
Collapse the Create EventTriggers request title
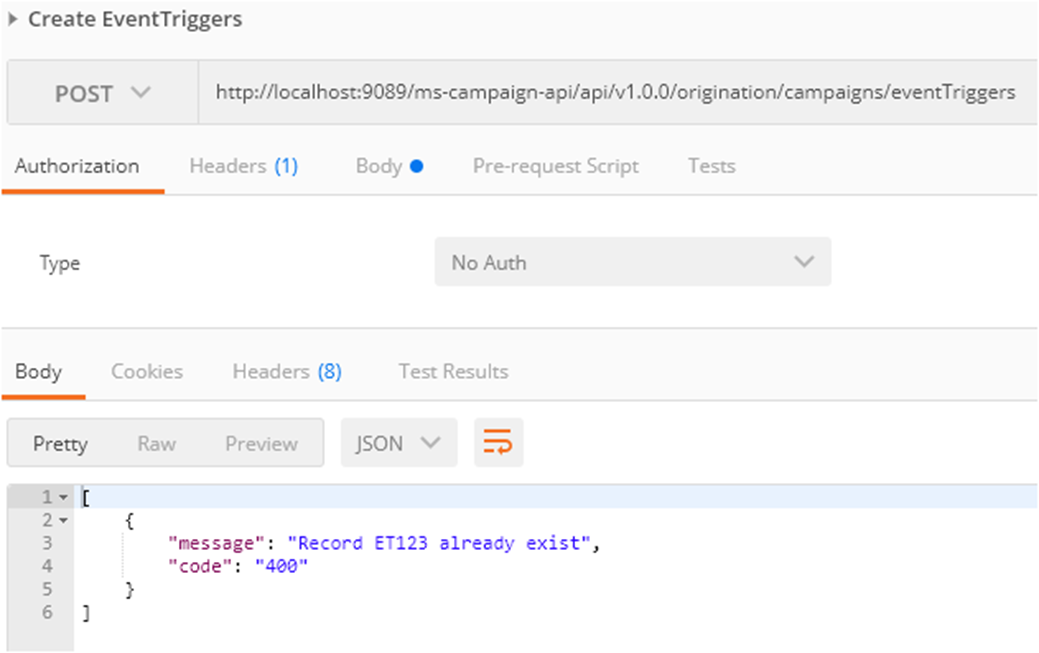(14, 20)
